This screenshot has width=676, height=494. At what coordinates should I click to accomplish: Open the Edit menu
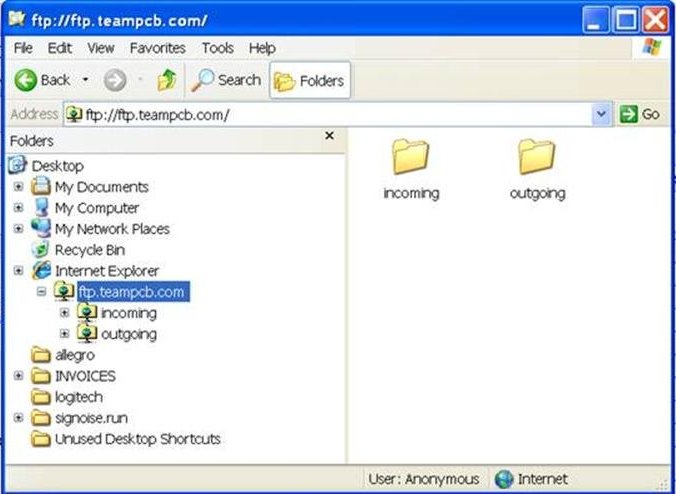[59, 48]
